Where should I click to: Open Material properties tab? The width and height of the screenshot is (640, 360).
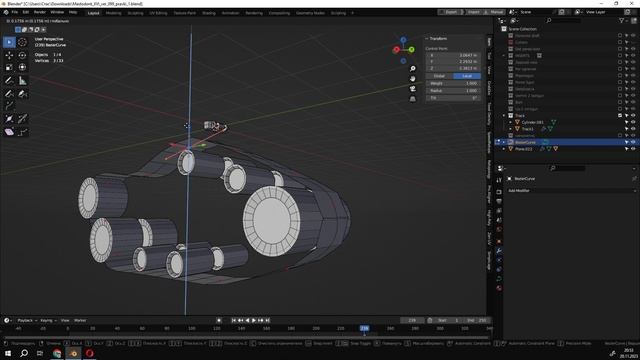click(499, 288)
